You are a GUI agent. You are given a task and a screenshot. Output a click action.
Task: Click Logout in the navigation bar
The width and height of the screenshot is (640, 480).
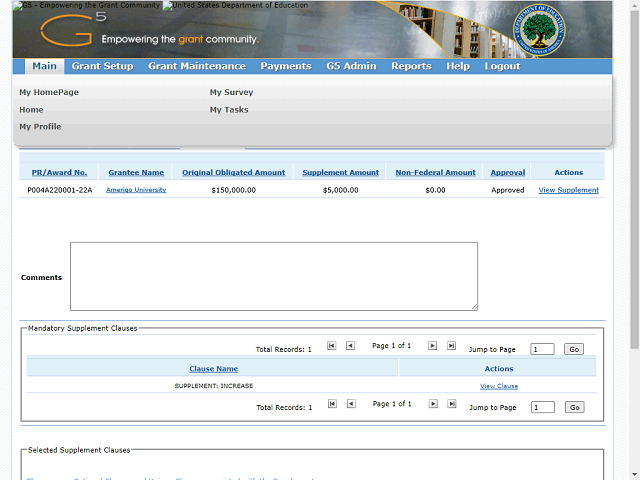tap(502, 66)
